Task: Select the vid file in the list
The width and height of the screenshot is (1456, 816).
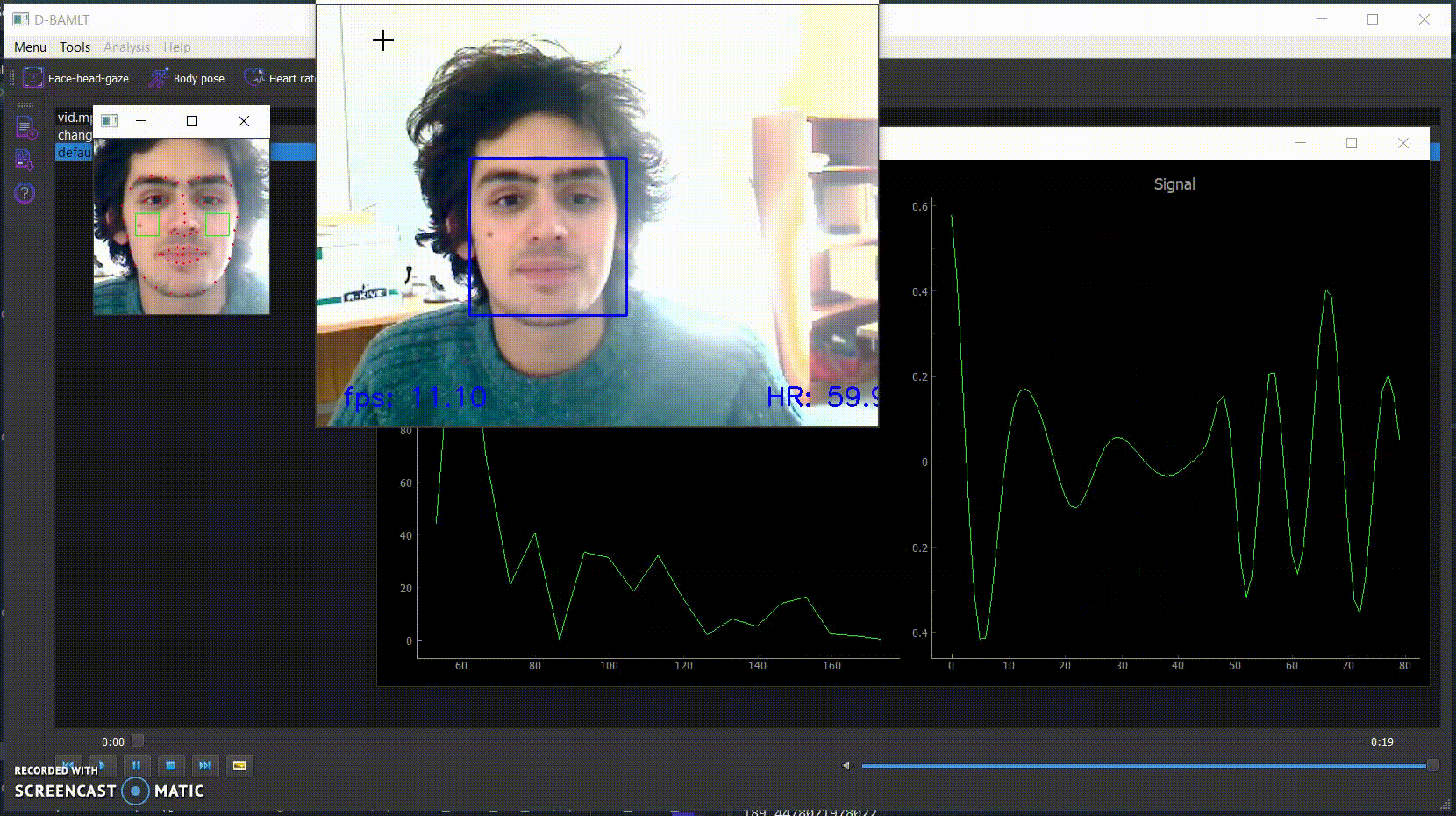Action: (x=75, y=118)
